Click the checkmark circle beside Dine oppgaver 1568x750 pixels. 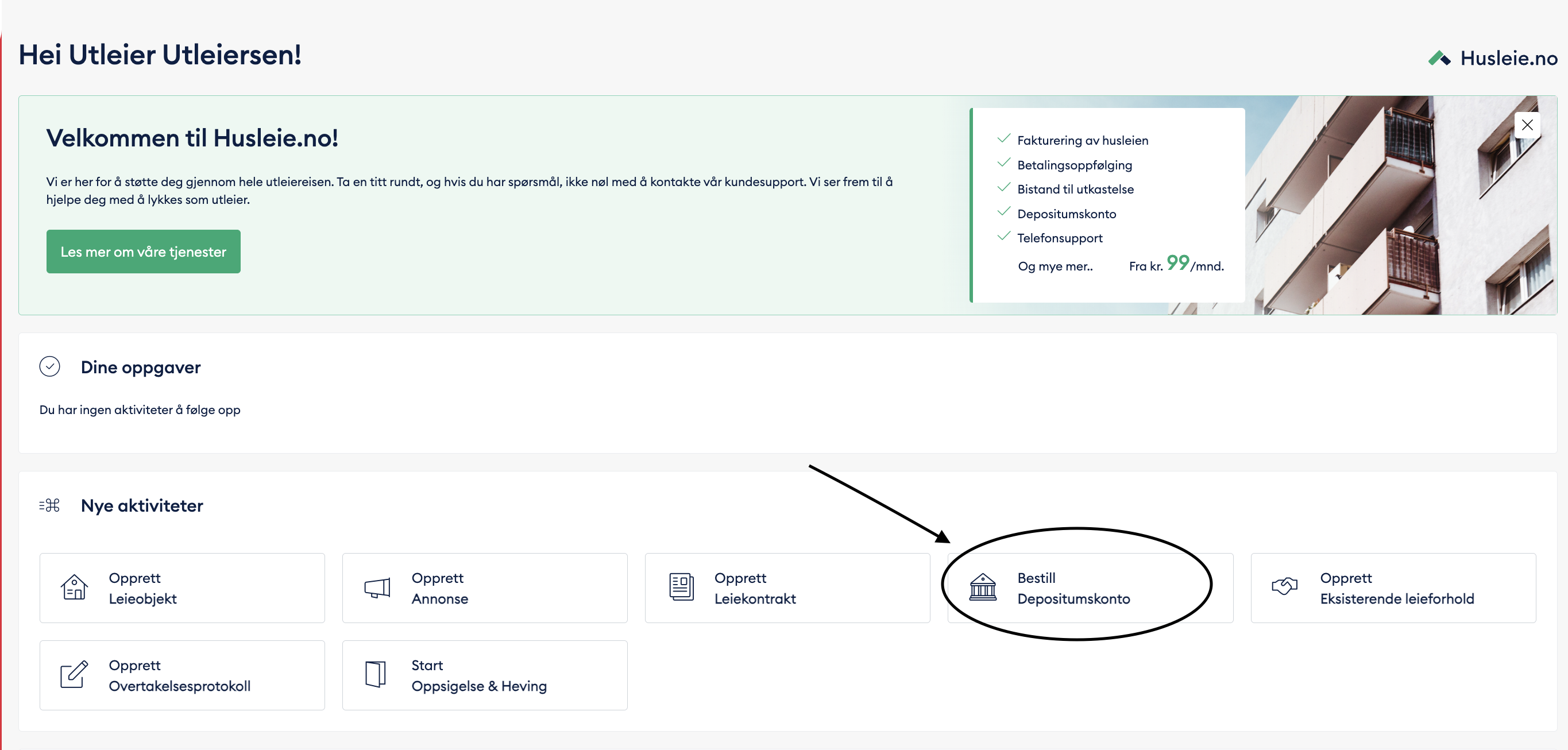click(x=49, y=366)
